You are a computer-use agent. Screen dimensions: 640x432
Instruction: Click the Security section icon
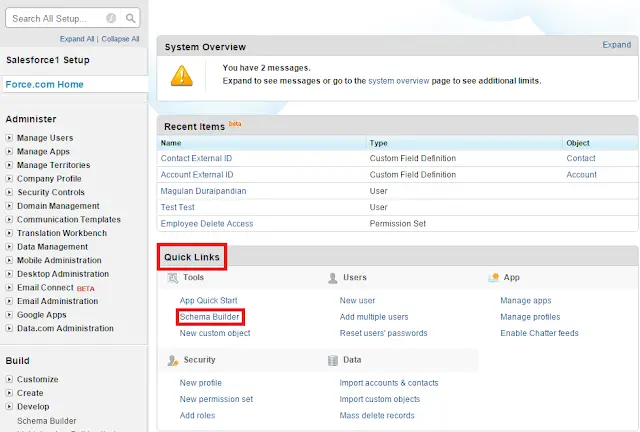[x=173, y=360]
